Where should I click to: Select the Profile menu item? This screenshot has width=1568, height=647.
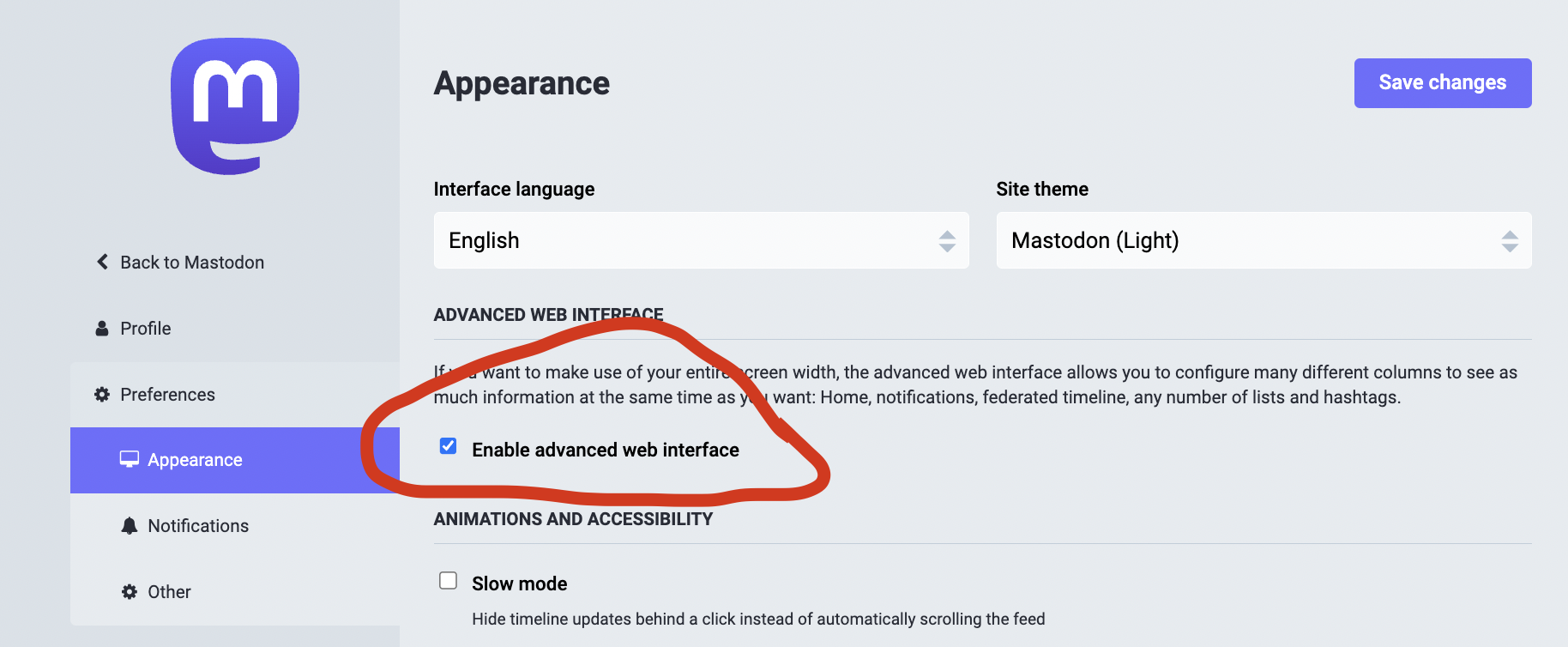click(146, 329)
